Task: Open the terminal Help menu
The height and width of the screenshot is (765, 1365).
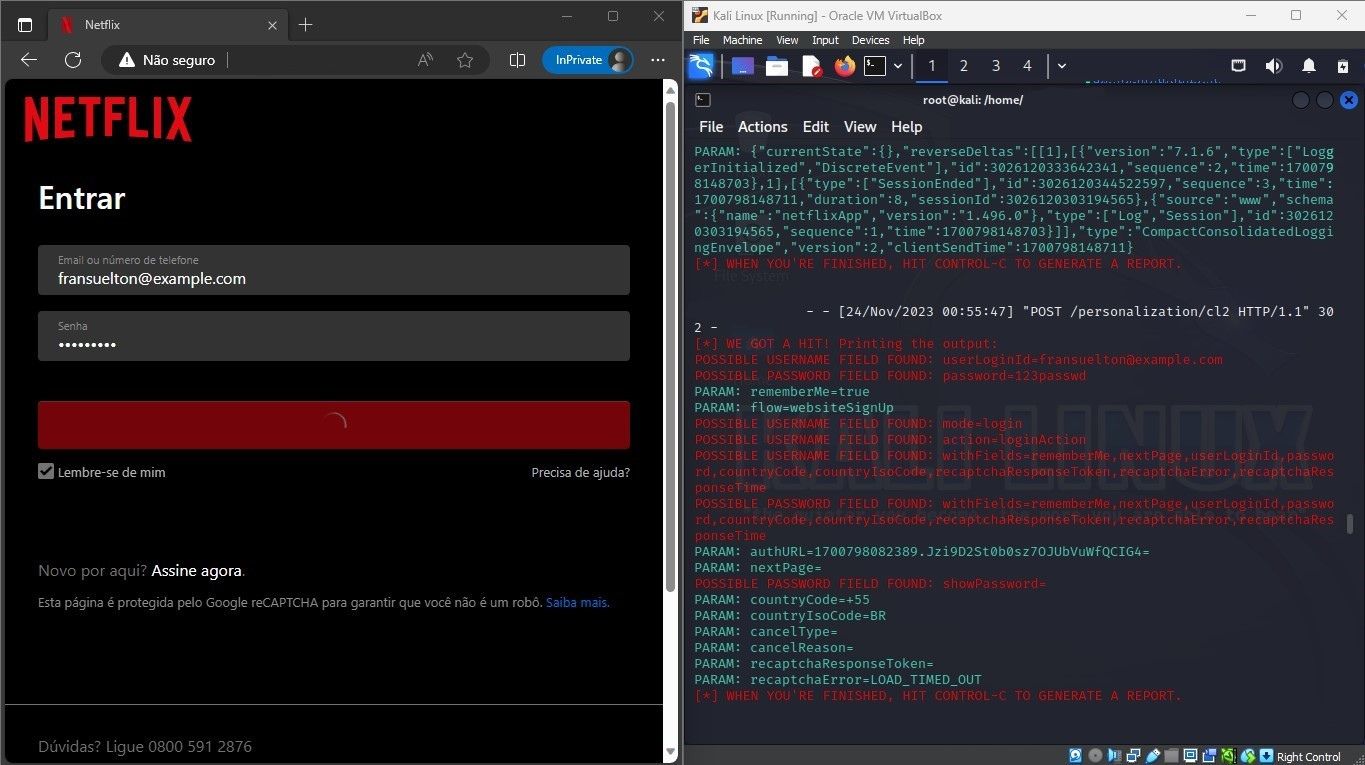Action: (x=906, y=127)
